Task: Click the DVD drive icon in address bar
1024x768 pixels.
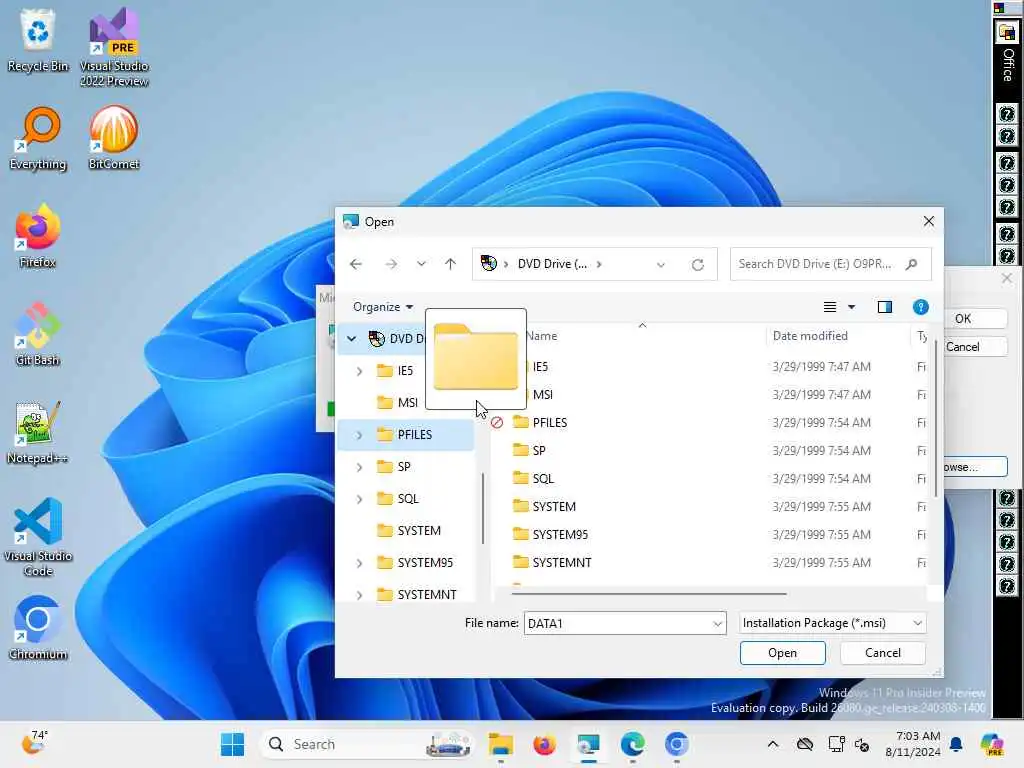Action: [488, 263]
